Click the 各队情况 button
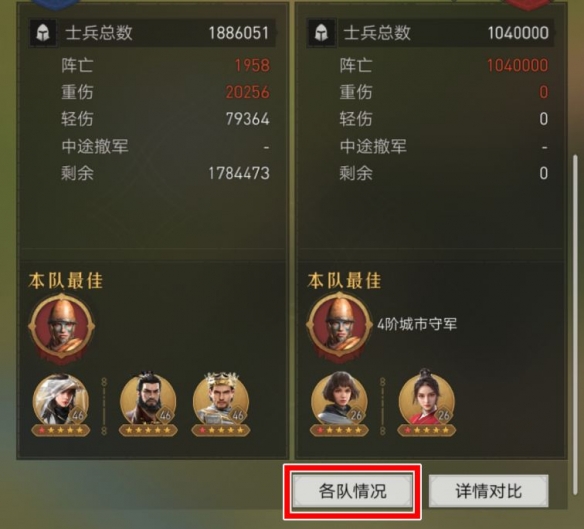The height and width of the screenshot is (529, 584). tap(352, 491)
